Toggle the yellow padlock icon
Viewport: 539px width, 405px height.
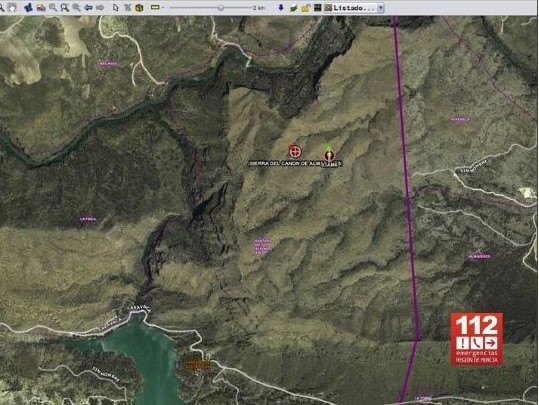(x=305, y=8)
